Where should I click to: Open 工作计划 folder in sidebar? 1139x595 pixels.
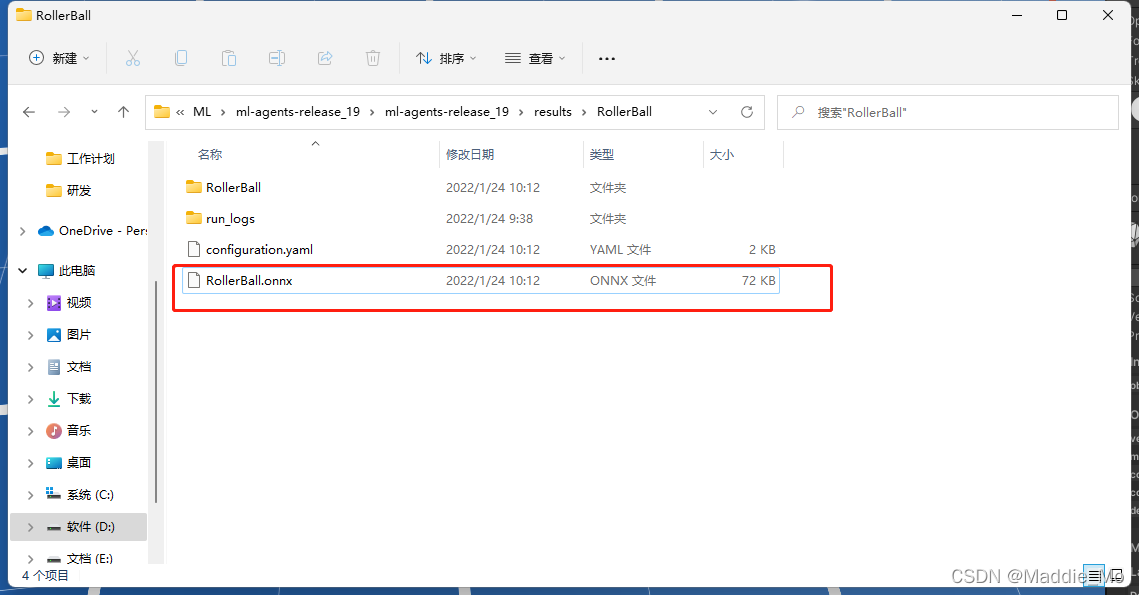click(80, 158)
